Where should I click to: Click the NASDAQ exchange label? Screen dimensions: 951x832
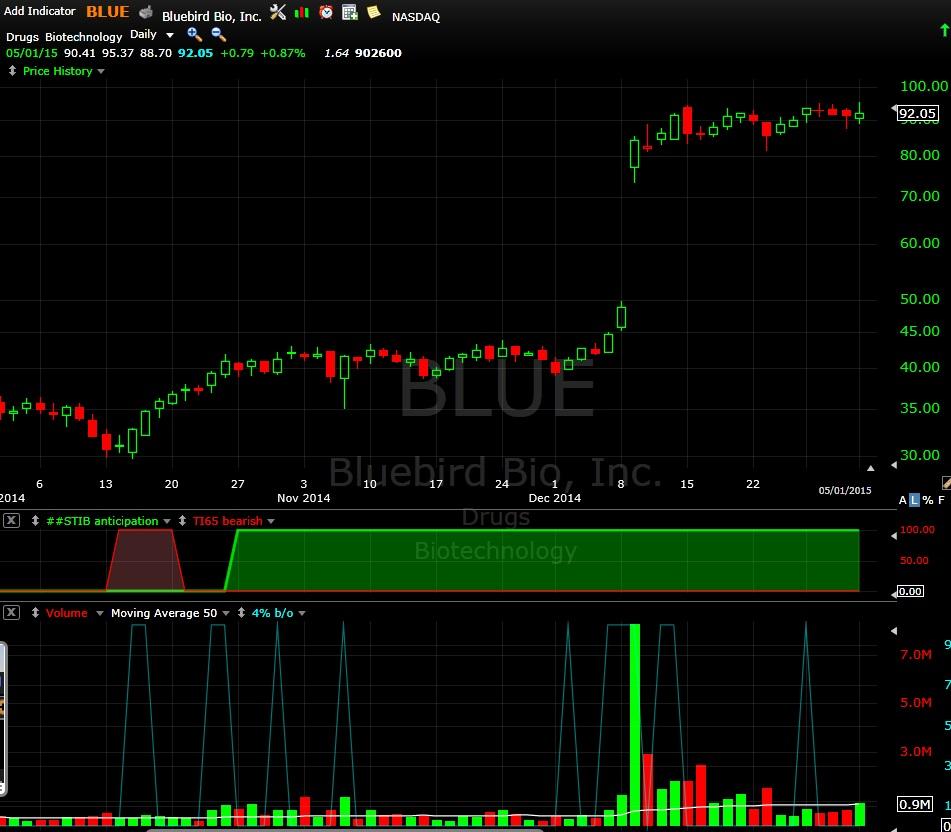tap(416, 17)
